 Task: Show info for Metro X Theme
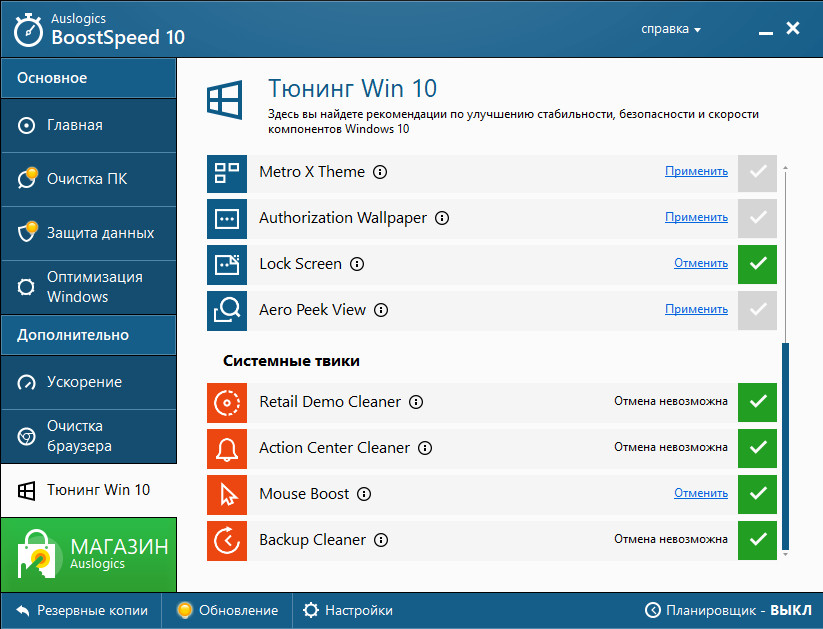(x=380, y=172)
